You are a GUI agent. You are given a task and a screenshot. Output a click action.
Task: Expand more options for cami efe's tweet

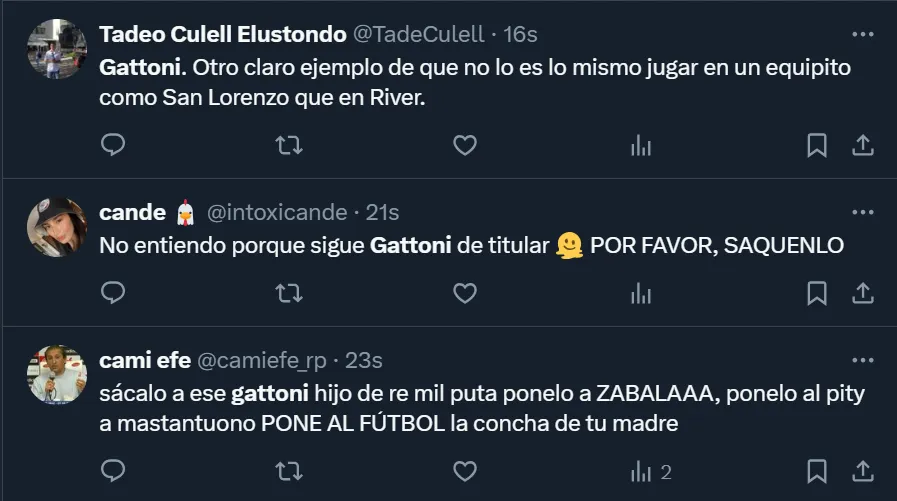point(862,359)
